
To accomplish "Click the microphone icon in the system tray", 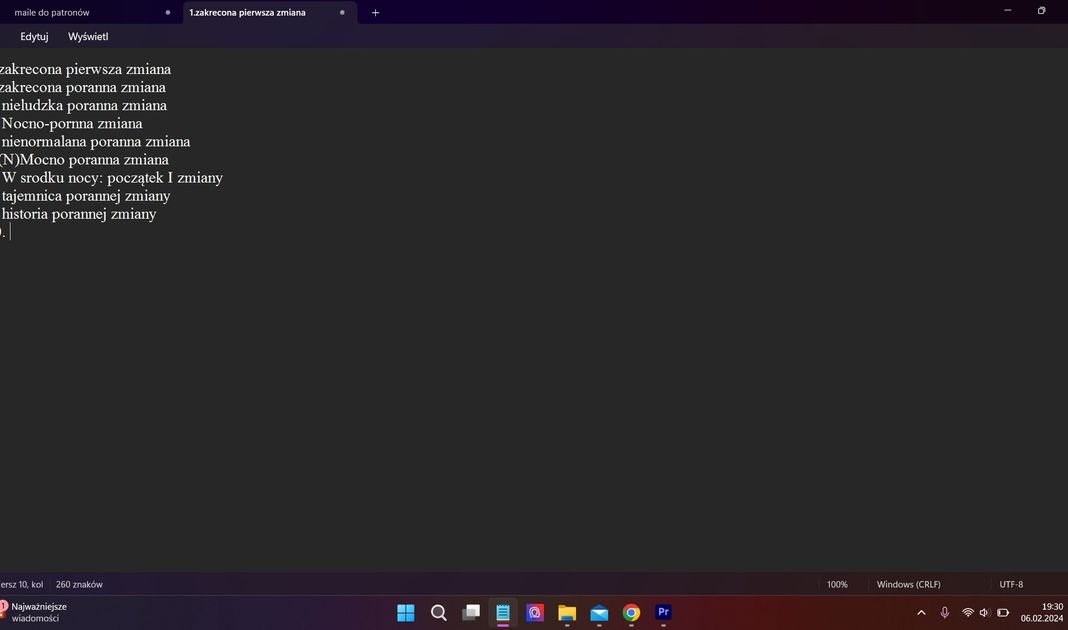I will pyautogui.click(x=944, y=613).
